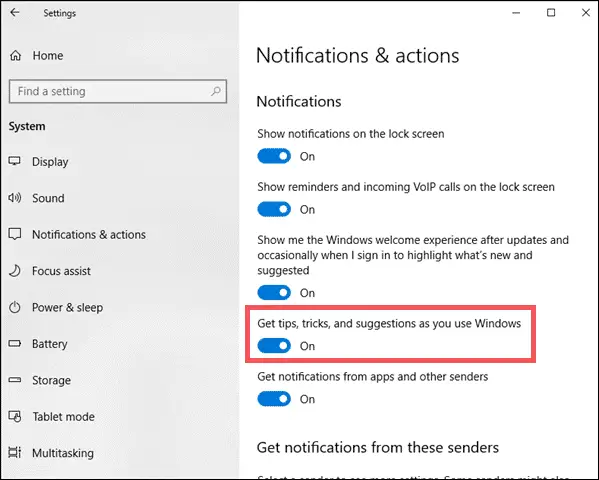Maximize the Settings window
The width and height of the screenshot is (599, 480).
point(551,13)
